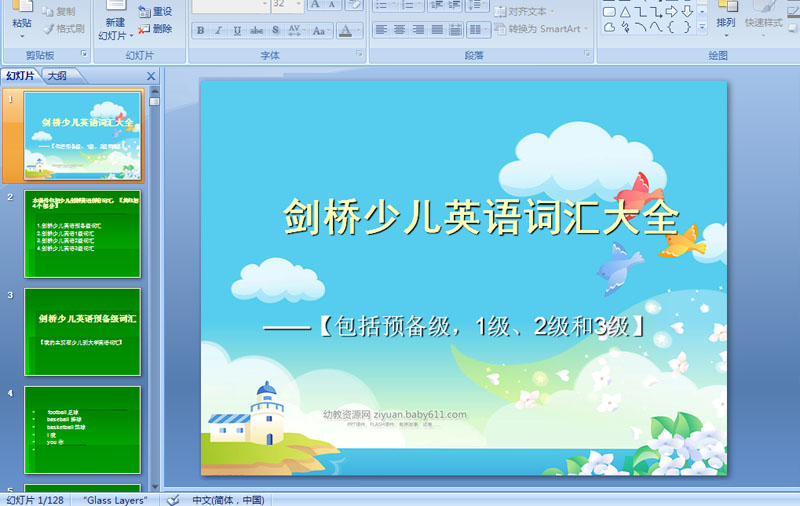Viewport: 800px width, 506px height.
Task: Toggle Italic formatting in font group
Action: [x=218, y=31]
